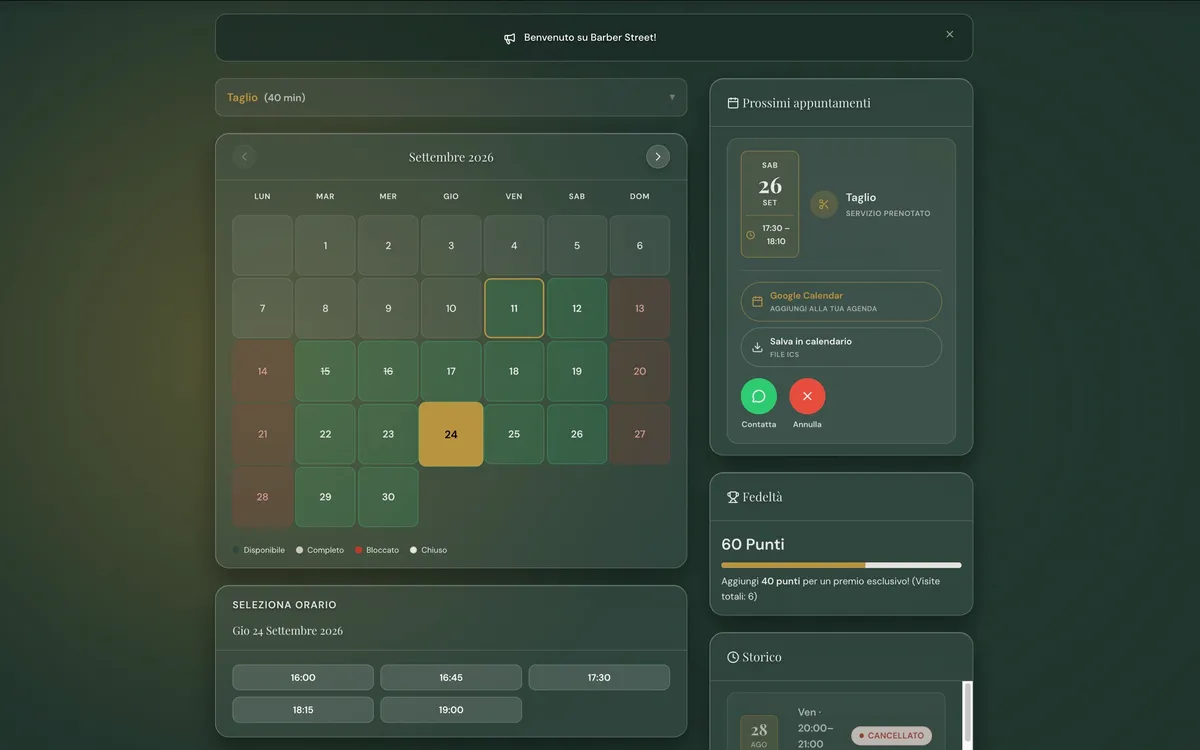The height and width of the screenshot is (750, 1200).
Task: Click the Disponibile legend entry
Action: coord(259,550)
